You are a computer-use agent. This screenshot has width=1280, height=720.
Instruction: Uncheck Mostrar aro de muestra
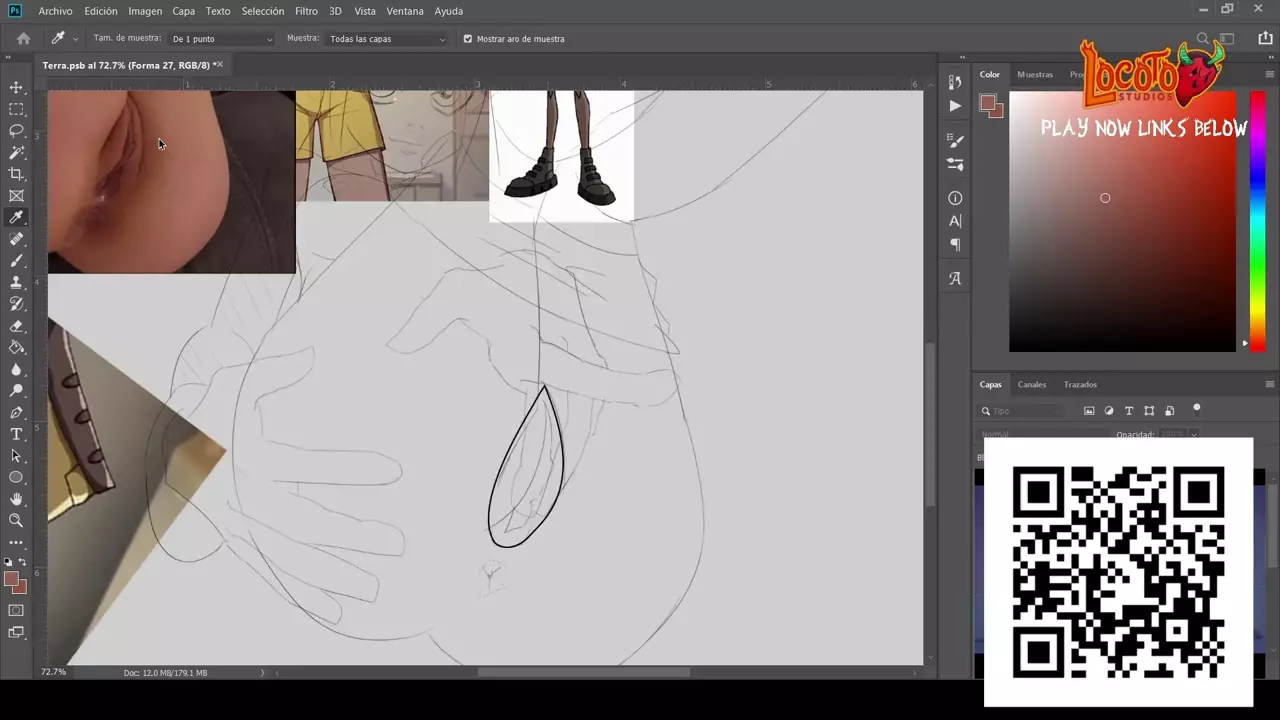(468, 39)
